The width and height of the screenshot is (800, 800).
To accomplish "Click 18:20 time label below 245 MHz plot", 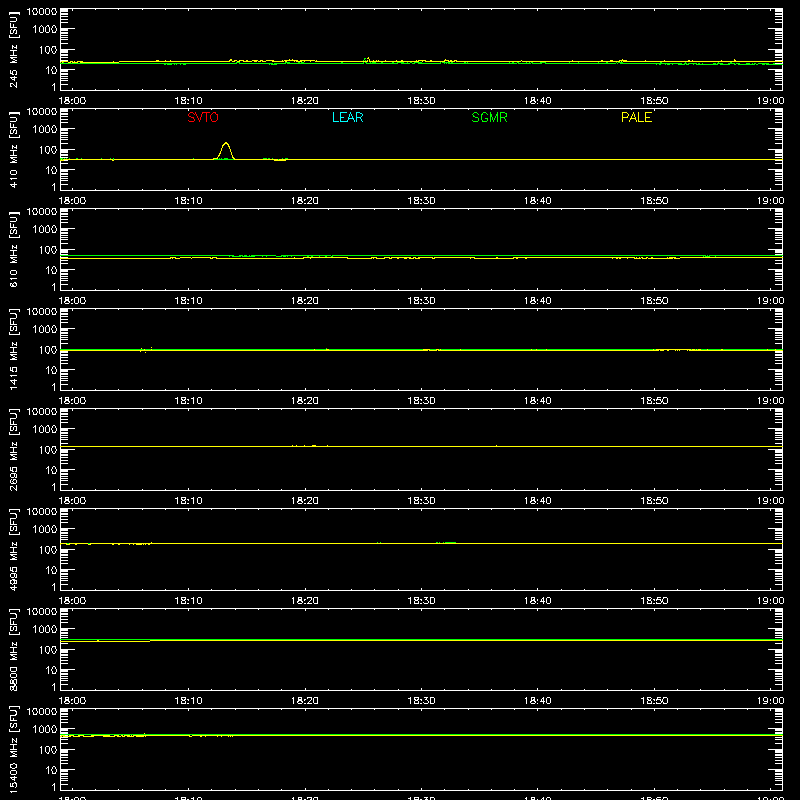I will (305, 101).
